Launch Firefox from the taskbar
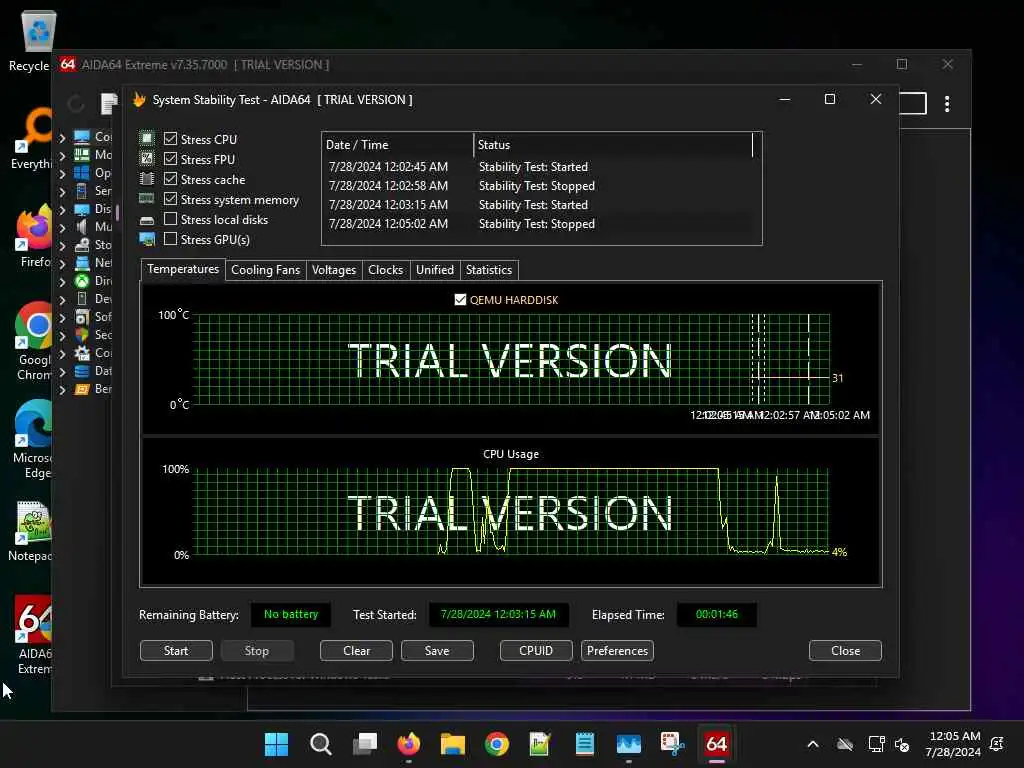The image size is (1024, 768). (x=409, y=744)
